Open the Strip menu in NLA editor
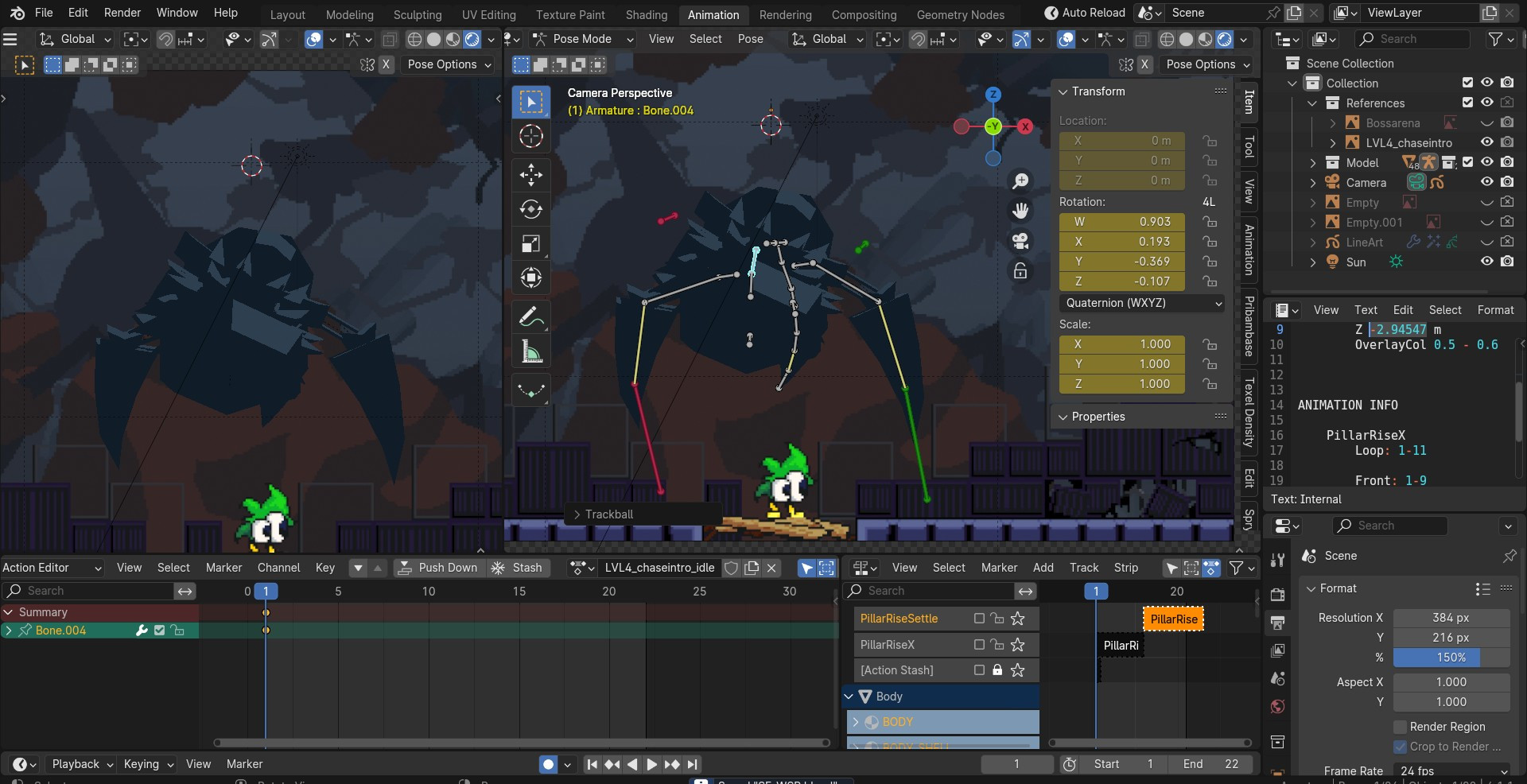Image resolution: width=1527 pixels, height=784 pixels. 1125,568
